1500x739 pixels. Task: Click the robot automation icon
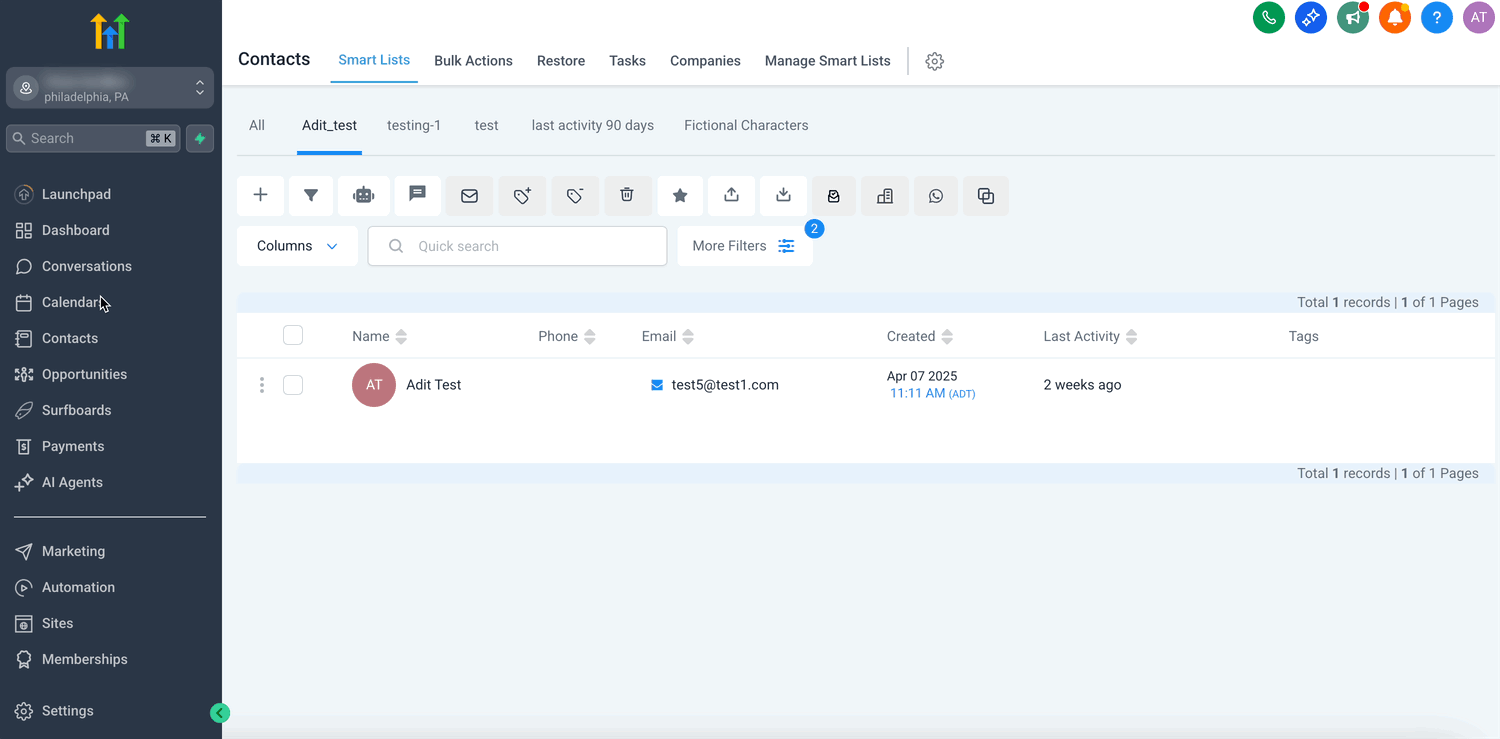pyautogui.click(x=364, y=196)
